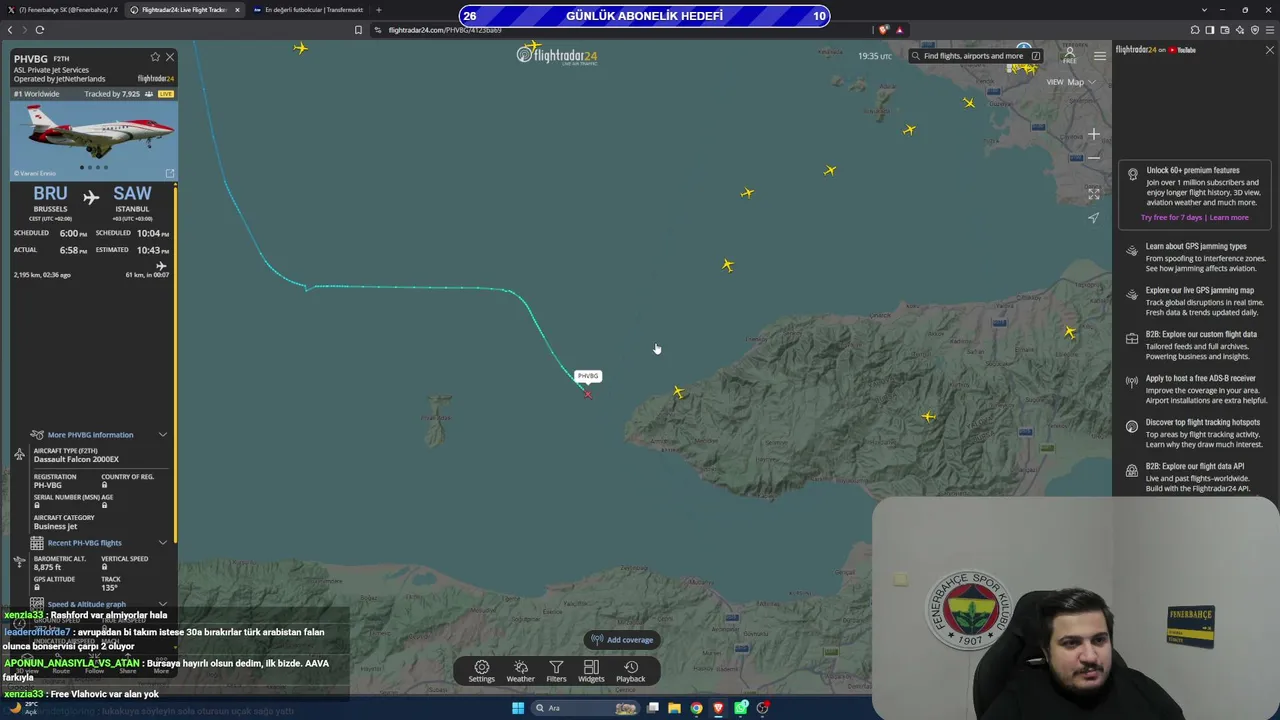Click the PHVBG callsign label on map
The image size is (1280, 720).
coord(588,376)
